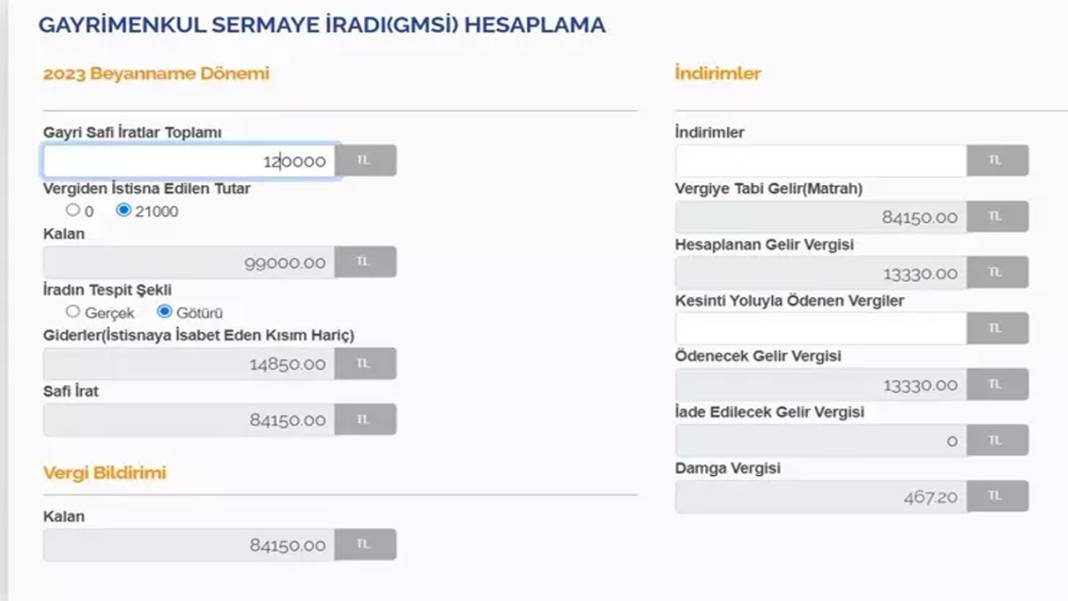Click TL badge beside Vergiye Tabi Gelir

tap(997, 216)
